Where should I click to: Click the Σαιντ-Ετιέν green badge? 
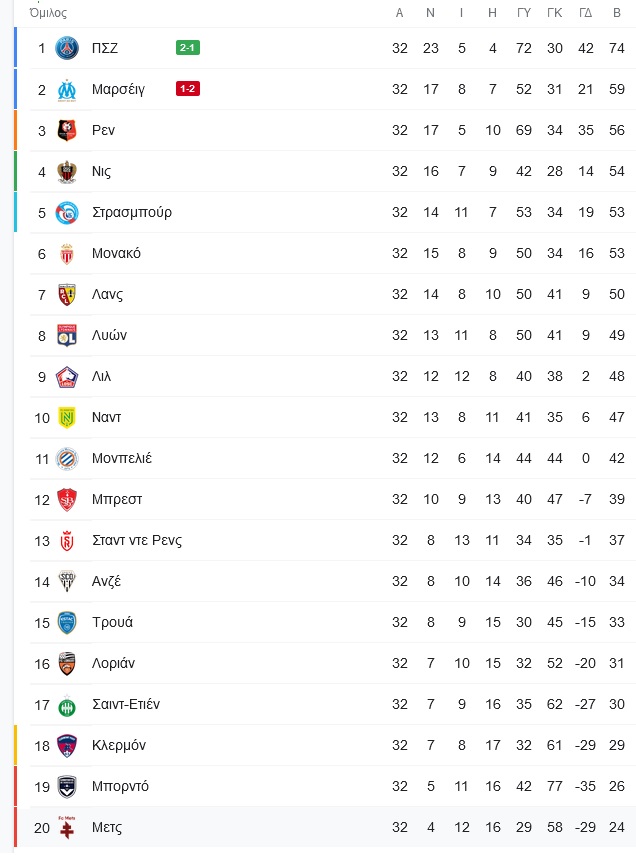(x=67, y=705)
